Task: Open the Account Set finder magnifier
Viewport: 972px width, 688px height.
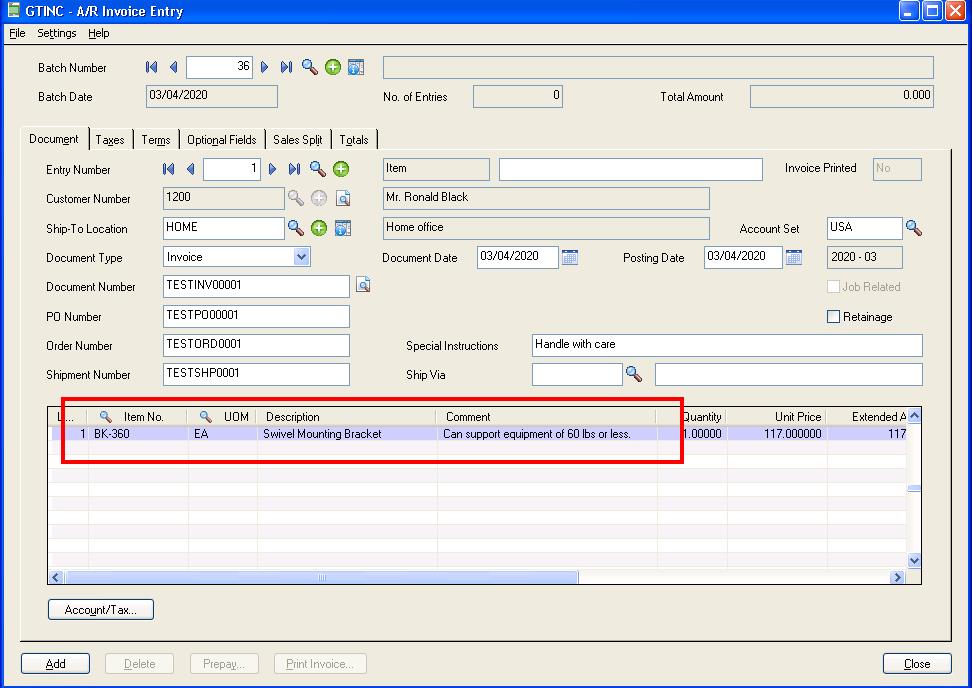Action: coord(913,228)
